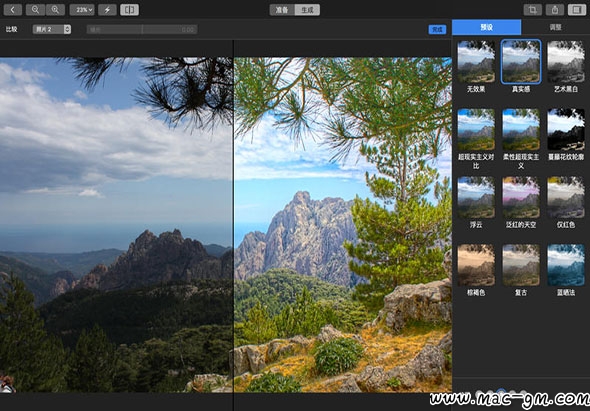The width and height of the screenshot is (590, 411).
Task: Click the zoom in magnifier icon
Action: (55, 10)
